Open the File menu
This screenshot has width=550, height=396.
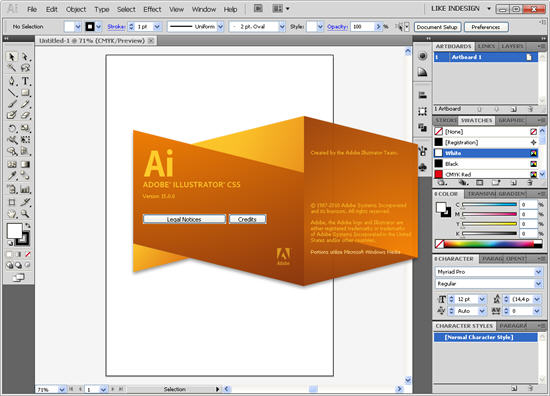coord(32,9)
